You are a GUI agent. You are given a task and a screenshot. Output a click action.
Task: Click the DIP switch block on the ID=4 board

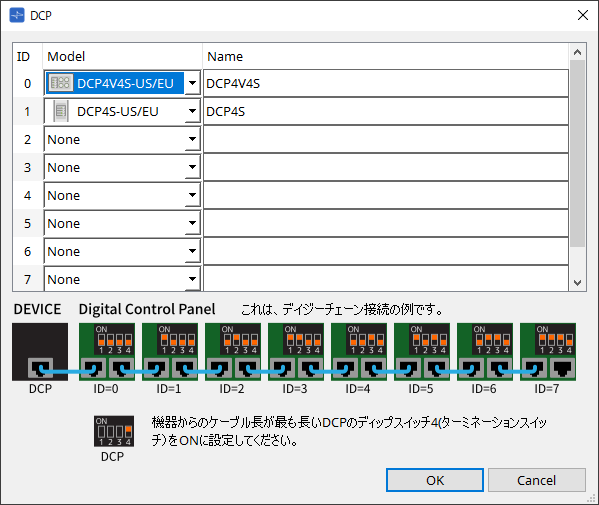pos(367,339)
